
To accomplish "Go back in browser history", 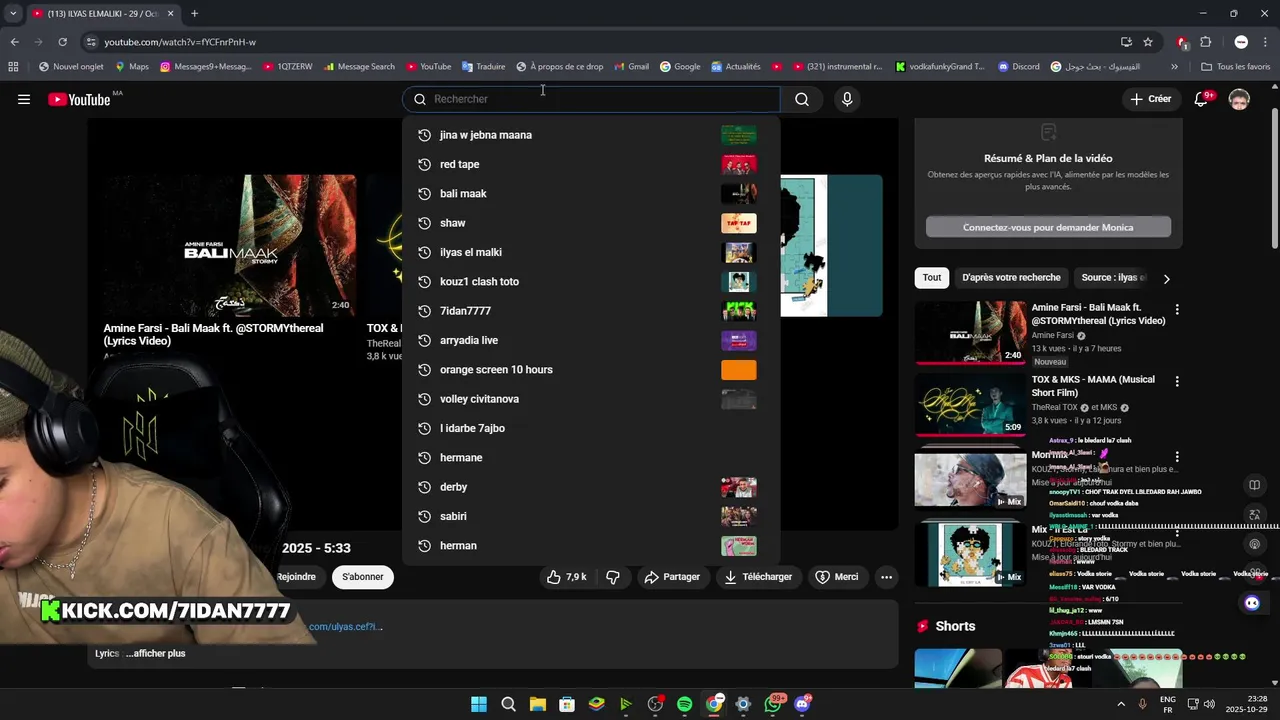I will (14, 42).
